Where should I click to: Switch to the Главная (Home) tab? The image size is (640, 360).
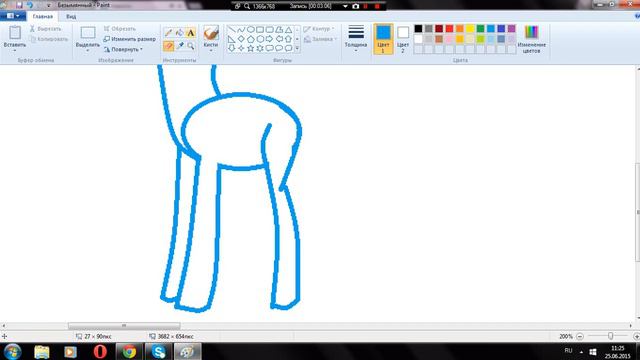coord(42,17)
